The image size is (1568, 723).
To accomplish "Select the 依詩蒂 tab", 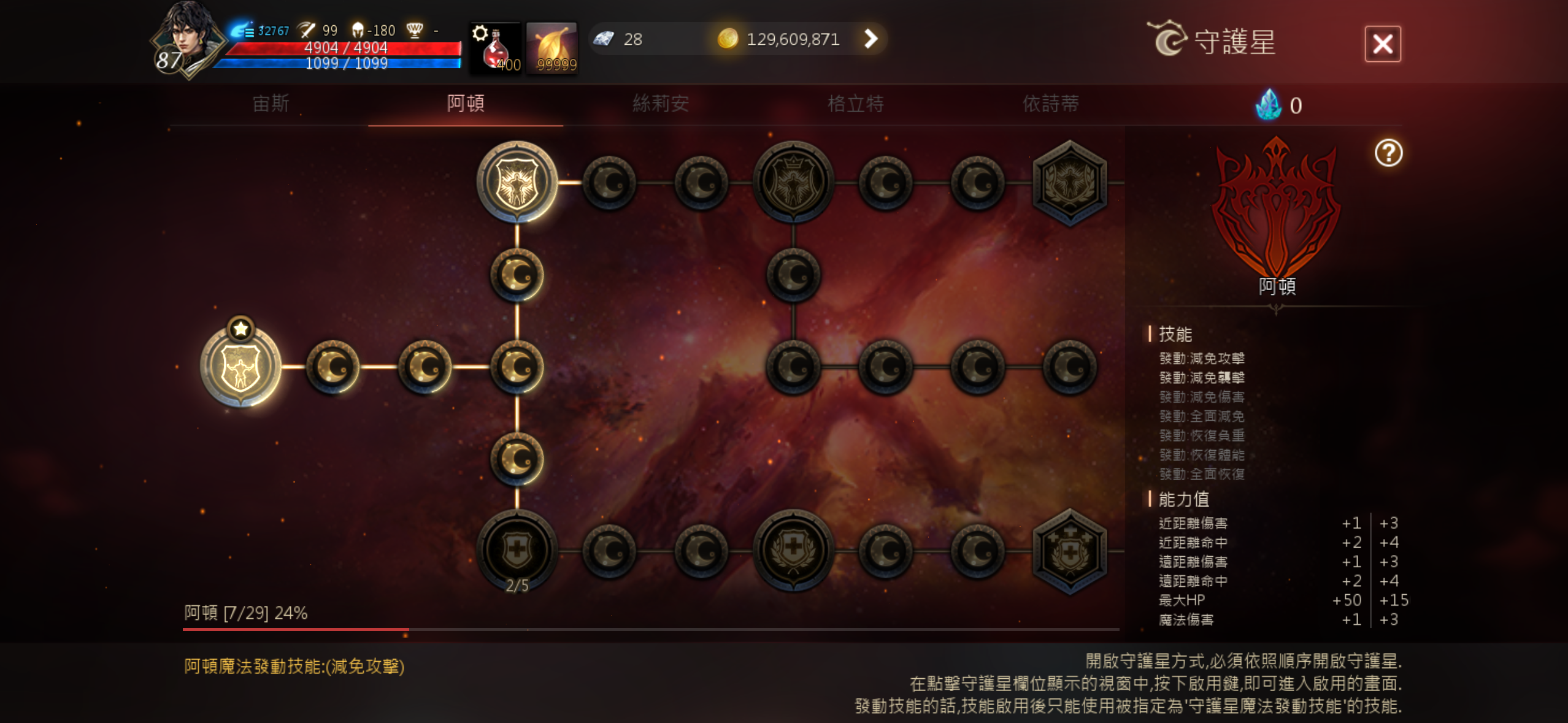I will click(1051, 104).
